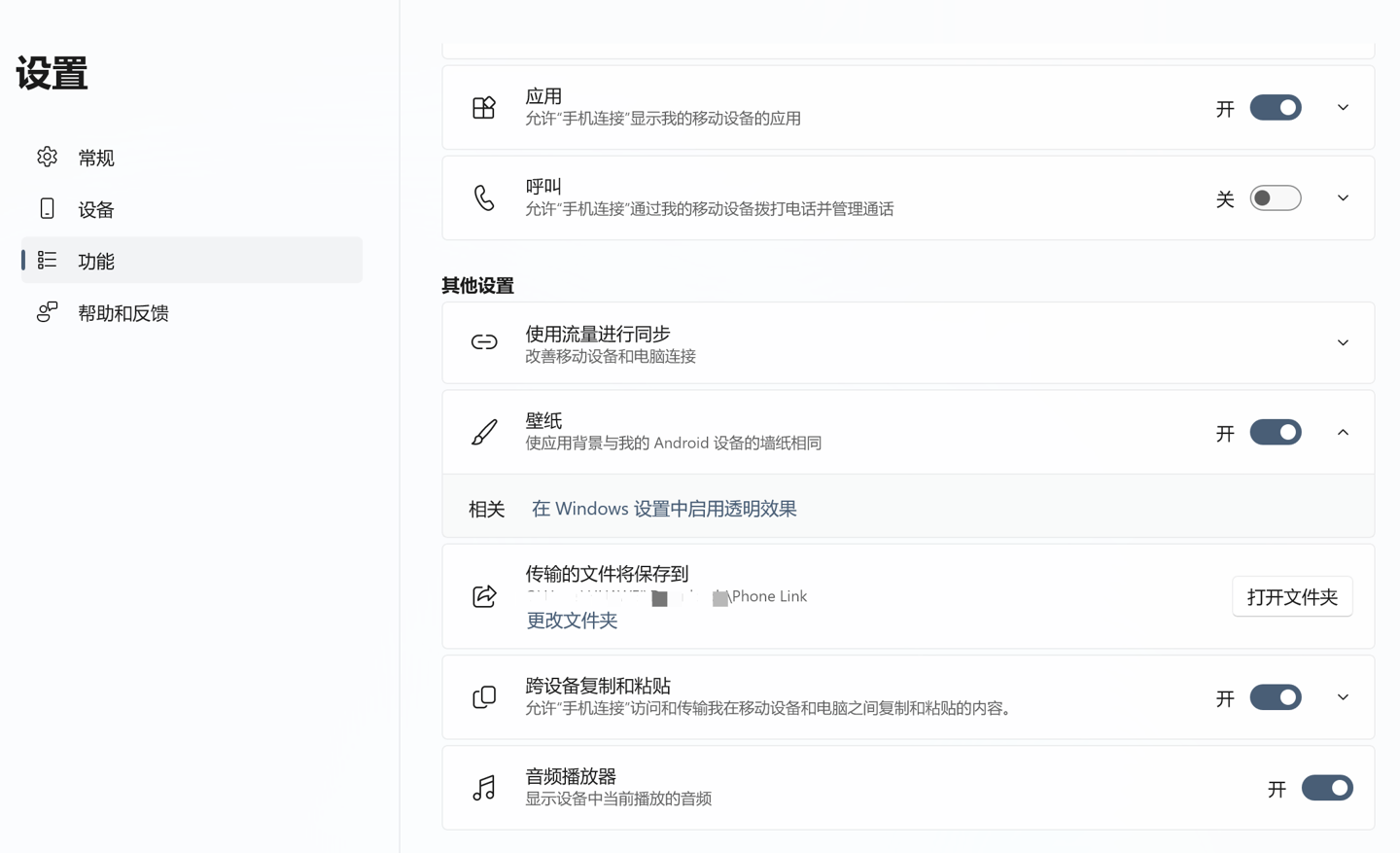
Task: Click the list icon beside 功能
Action: [47, 260]
